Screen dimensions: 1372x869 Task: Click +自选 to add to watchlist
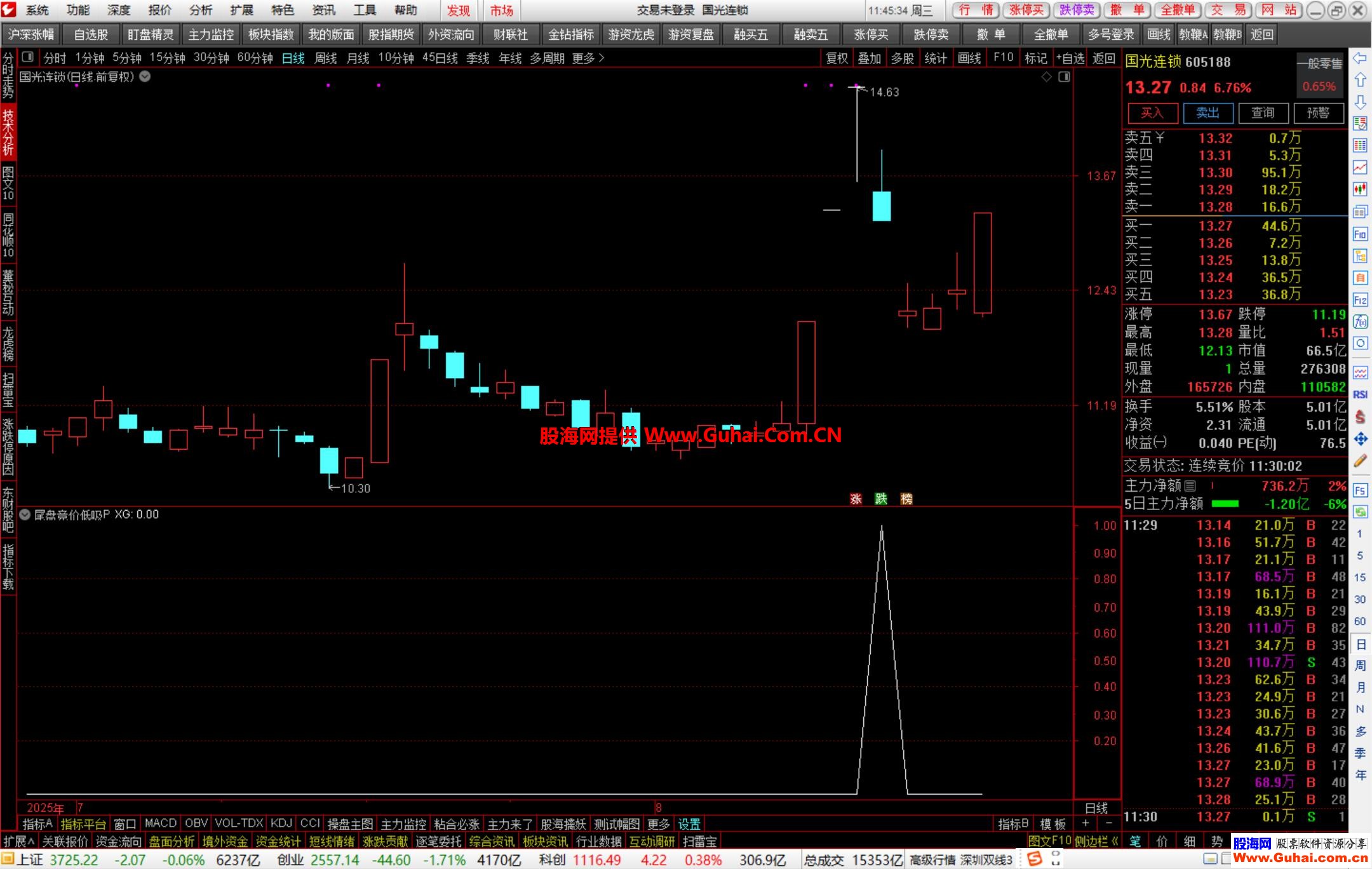tap(1070, 58)
